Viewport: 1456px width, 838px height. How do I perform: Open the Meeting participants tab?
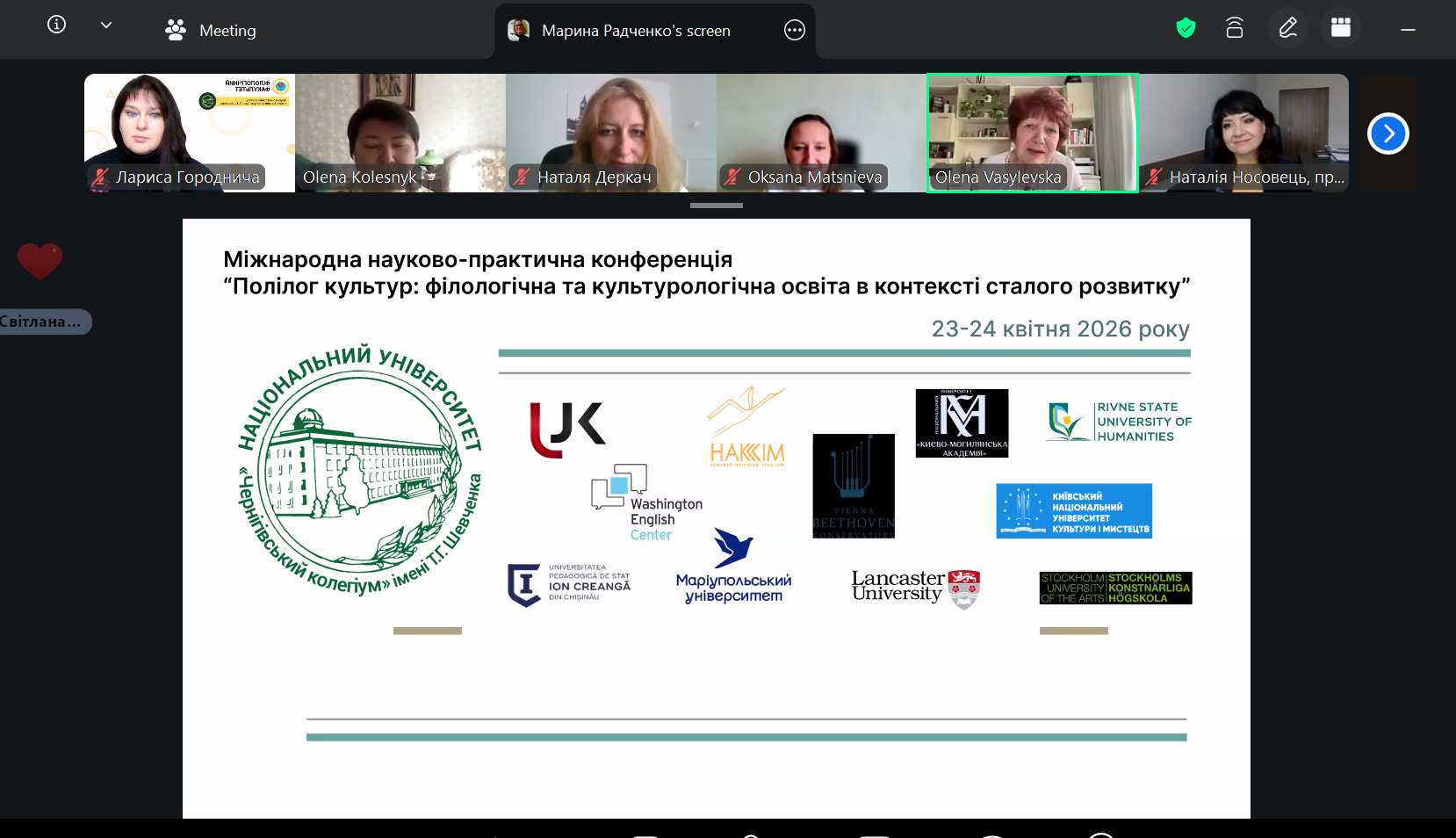click(x=211, y=31)
